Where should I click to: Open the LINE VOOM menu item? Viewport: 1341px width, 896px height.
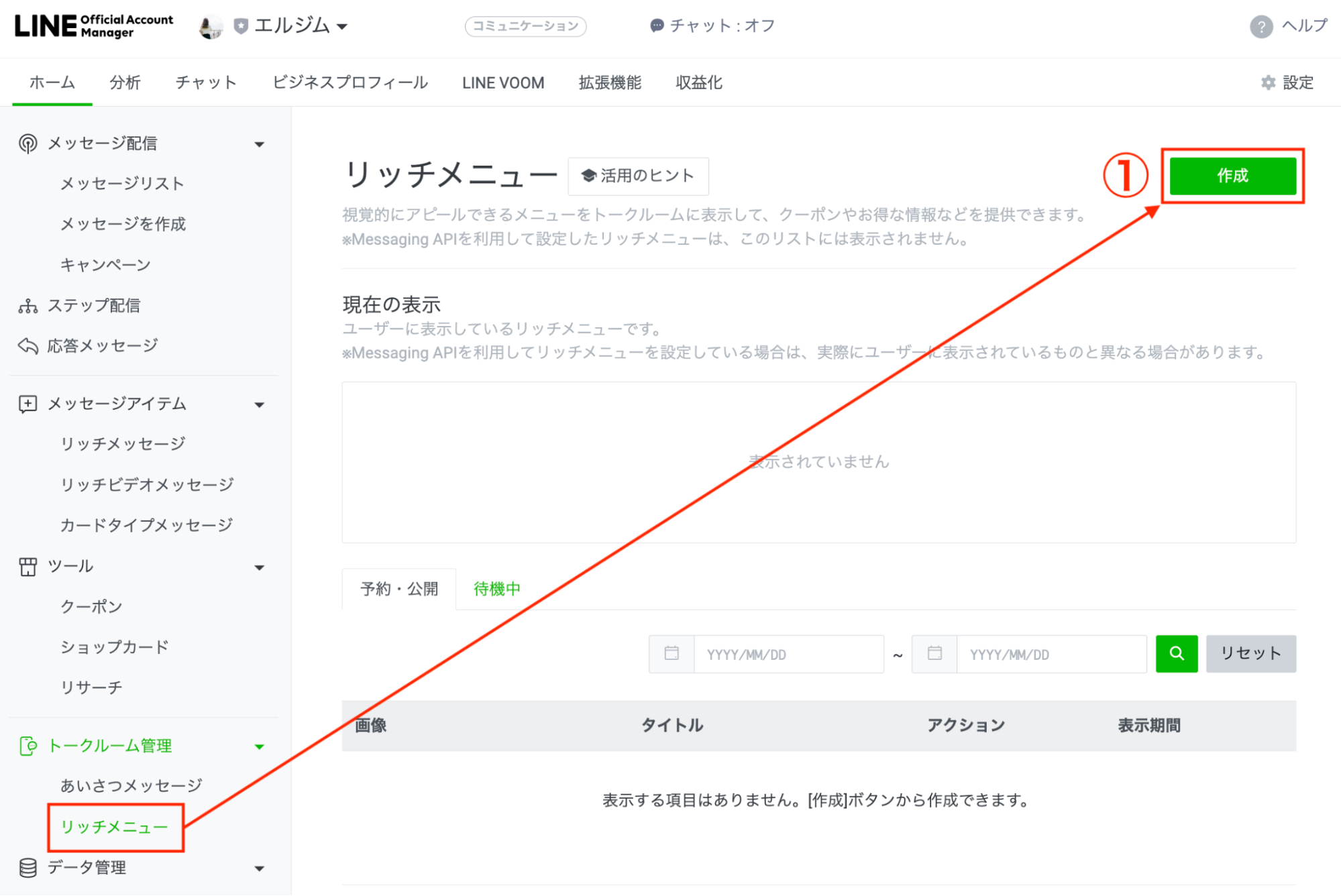click(502, 82)
